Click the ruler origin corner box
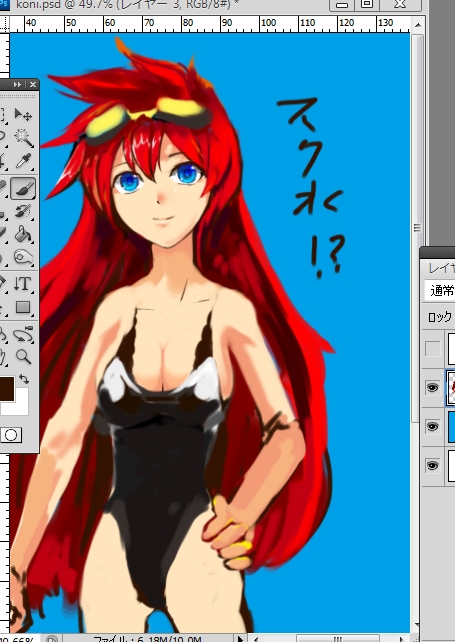The width and height of the screenshot is (455, 642). [x=4, y=24]
